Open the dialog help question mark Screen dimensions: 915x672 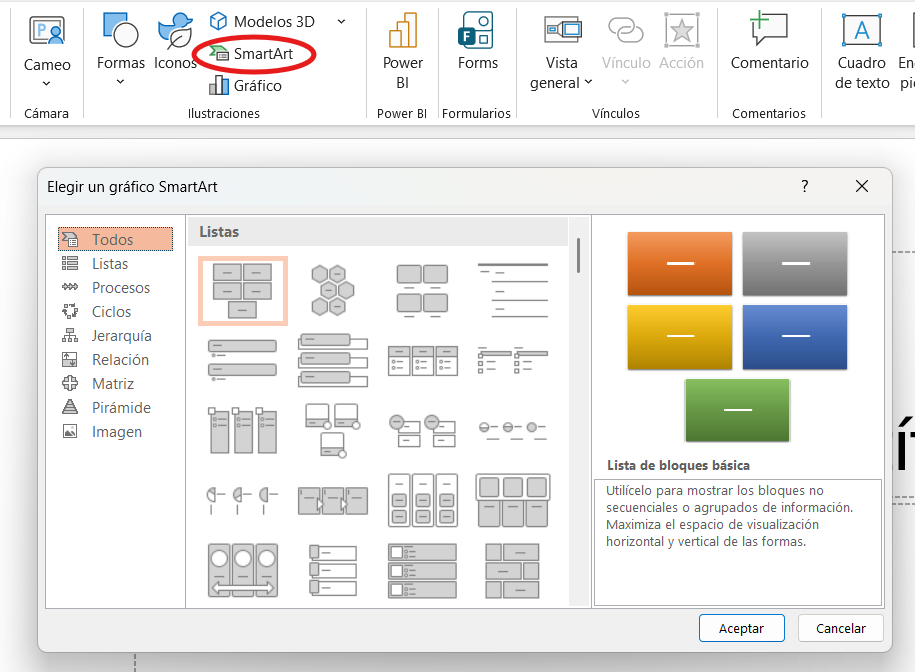pyautogui.click(x=805, y=186)
